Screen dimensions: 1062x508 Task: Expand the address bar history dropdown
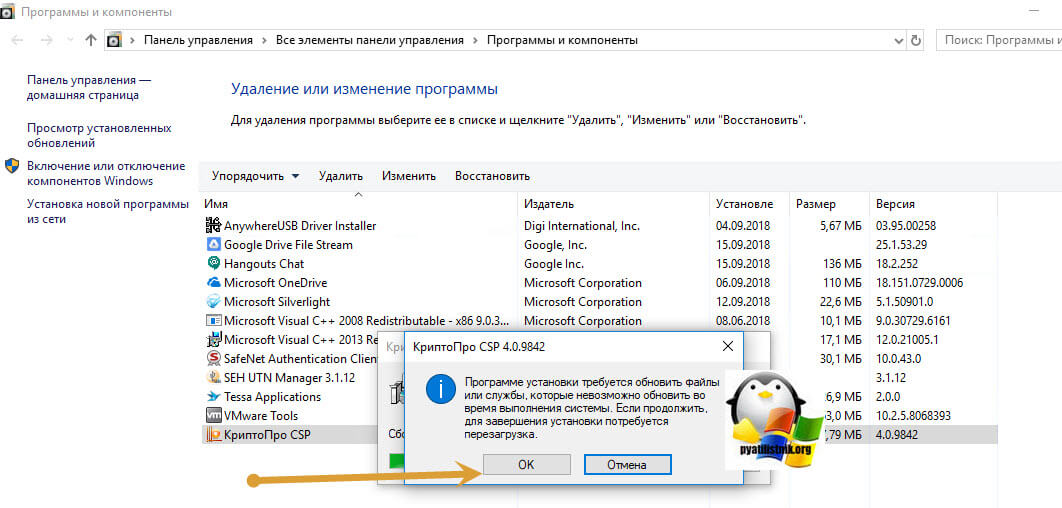click(897, 41)
